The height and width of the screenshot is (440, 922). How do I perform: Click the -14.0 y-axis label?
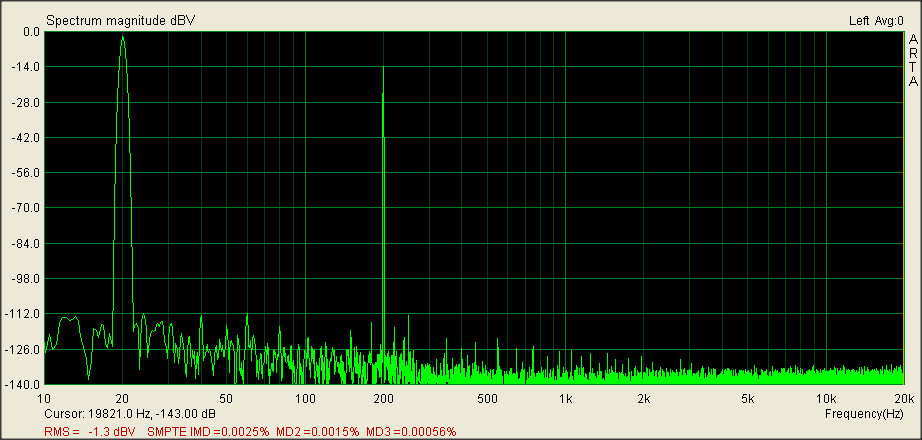(x=27, y=68)
